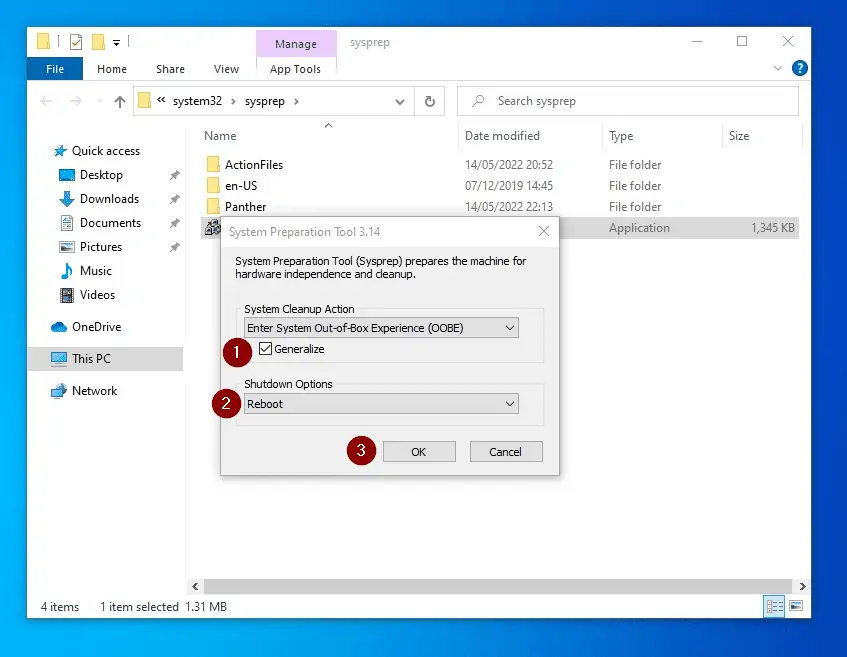Open the App Tools tab
Viewport: 847px width, 657px height.
[x=295, y=69]
